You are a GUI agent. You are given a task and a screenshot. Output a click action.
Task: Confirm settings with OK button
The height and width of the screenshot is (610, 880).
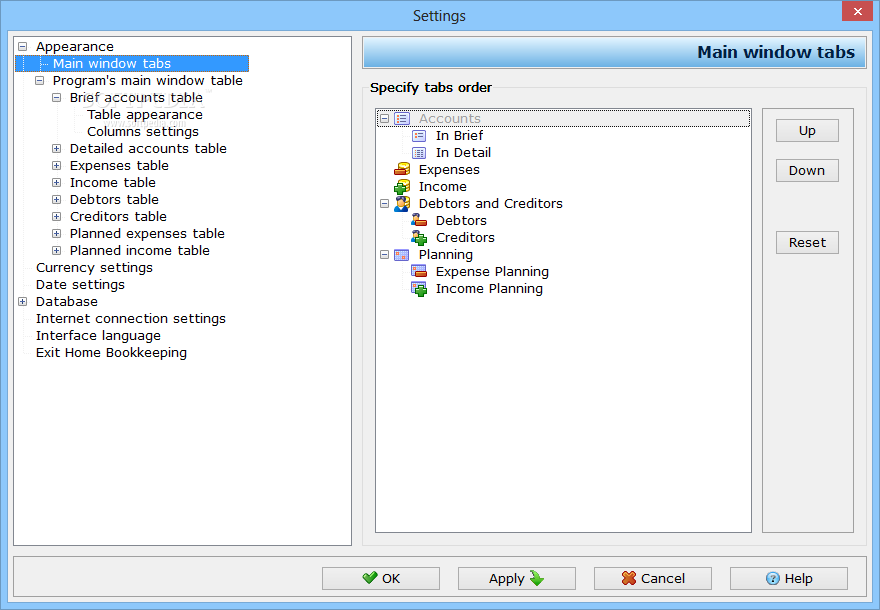pyautogui.click(x=381, y=579)
